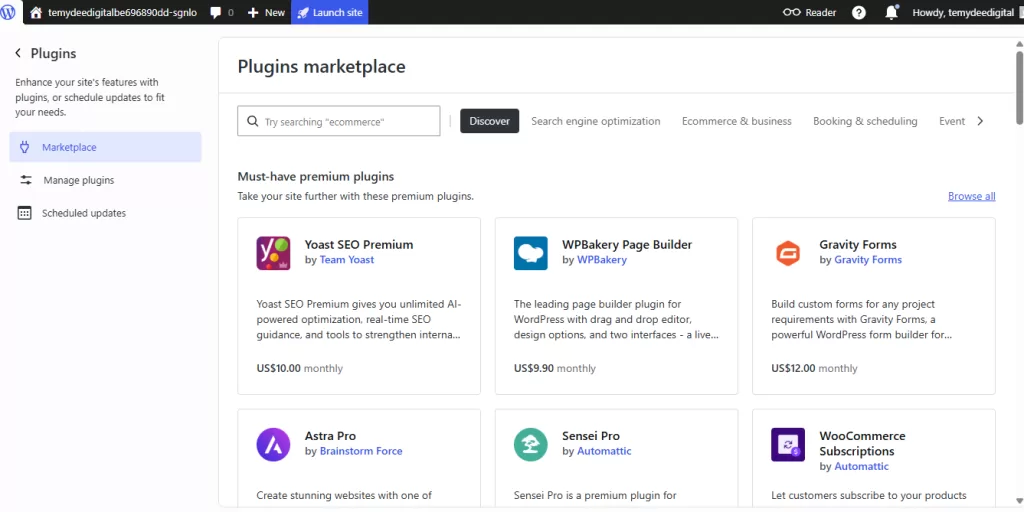
Task: Click the WPBakery Page Builder logo
Action: pyautogui.click(x=530, y=253)
